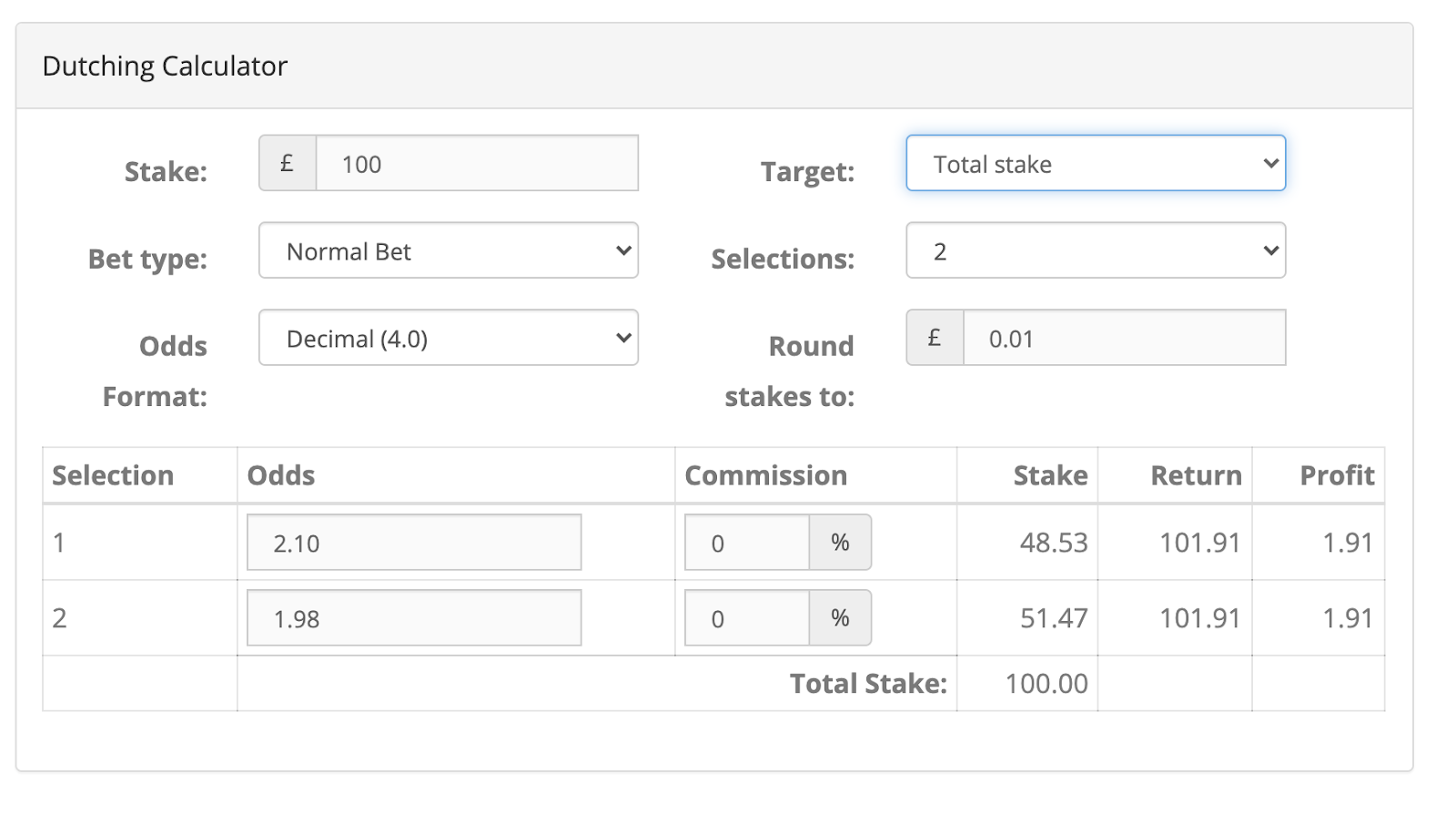Click the Total Stake value 100.00
This screenshot has width=1456, height=814.
[1046, 684]
